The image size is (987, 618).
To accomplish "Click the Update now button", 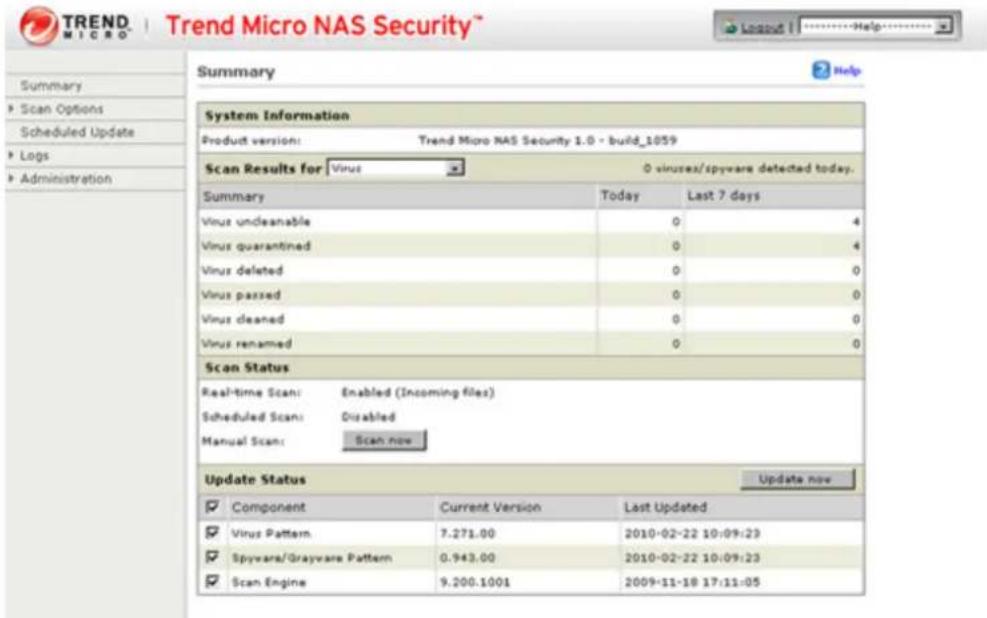I will (797, 479).
